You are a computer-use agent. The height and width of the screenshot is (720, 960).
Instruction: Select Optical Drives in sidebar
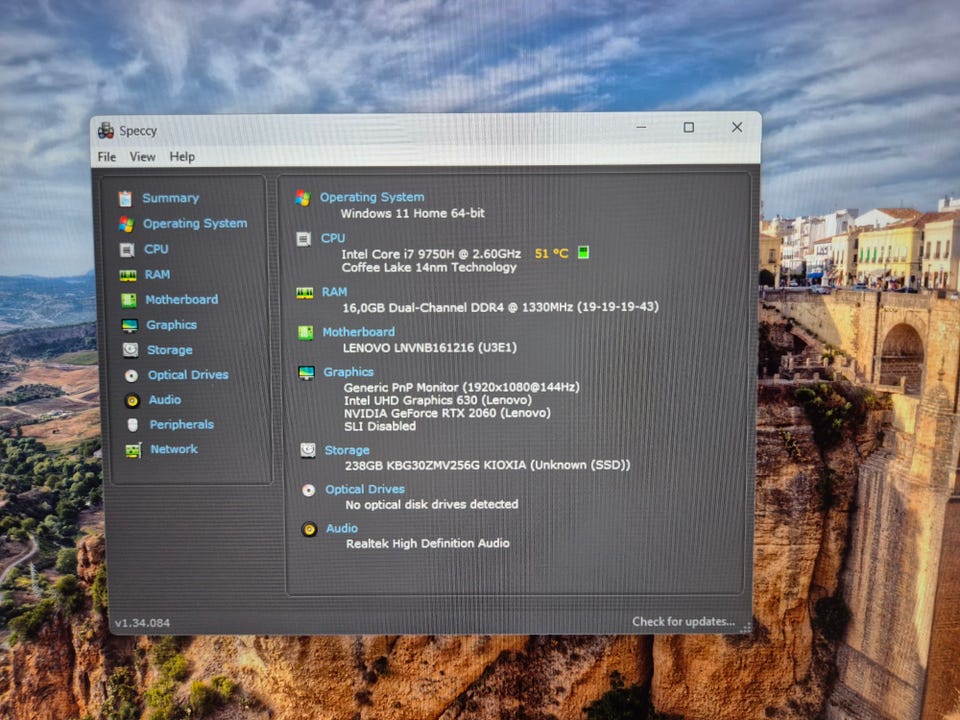click(188, 375)
